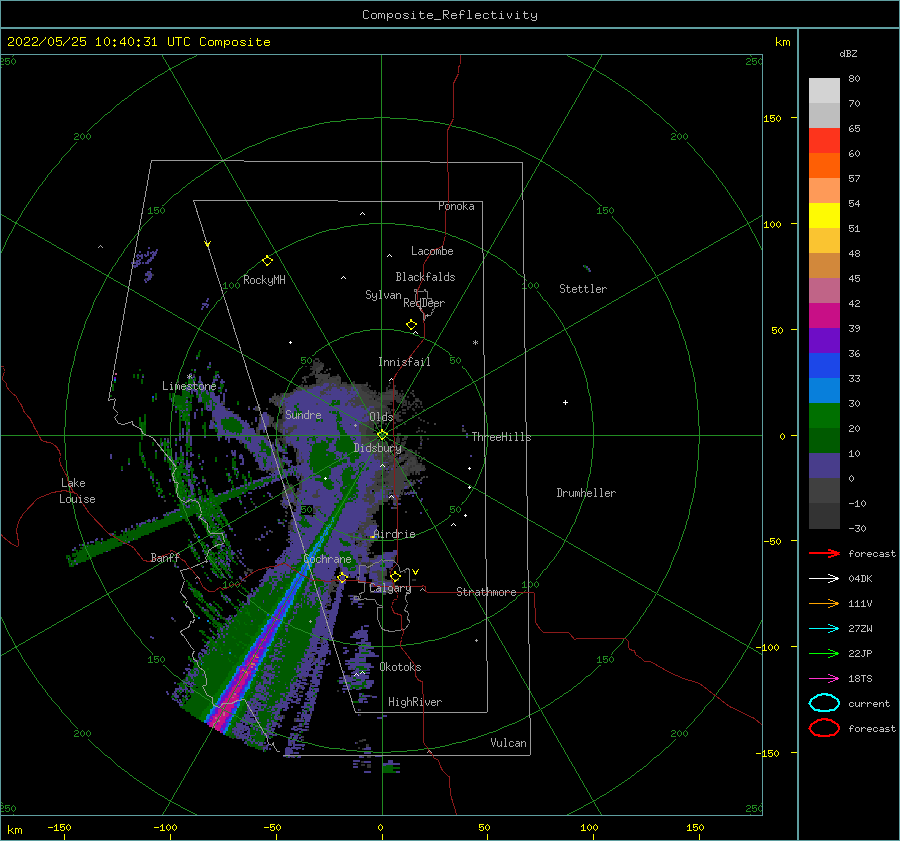
Task: Click the white 04DK arrow icon
Action: pos(824,579)
